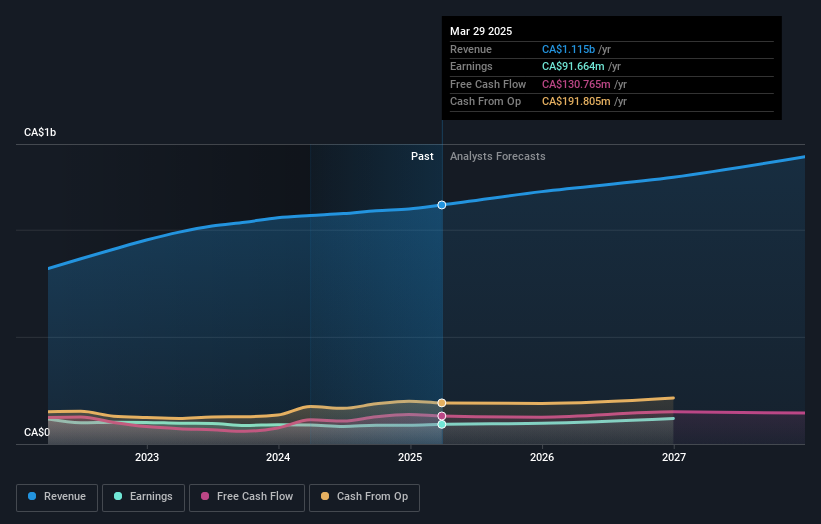
Task: Select the 2027 x-axis label
Action: tap(674, 457)
